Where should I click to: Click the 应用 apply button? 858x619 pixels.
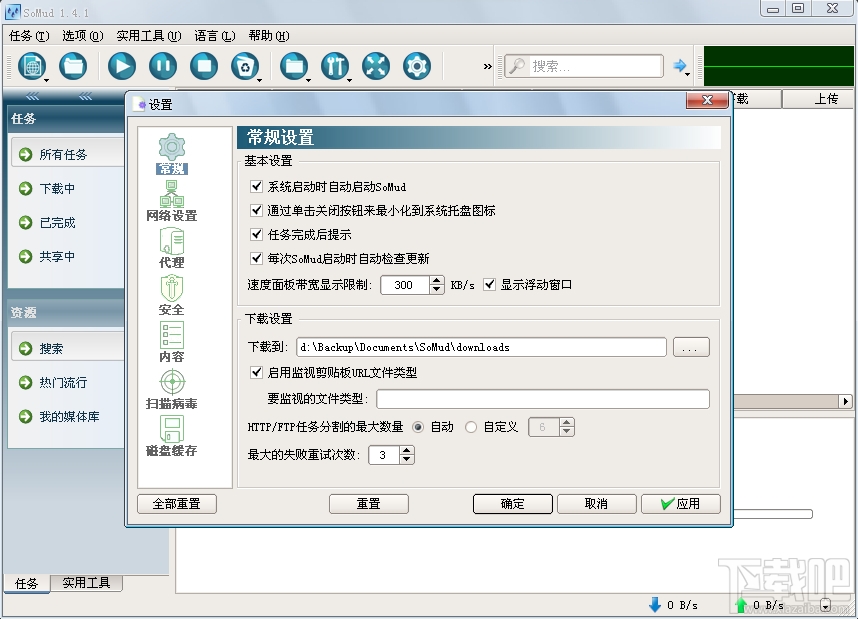(681, 504)
